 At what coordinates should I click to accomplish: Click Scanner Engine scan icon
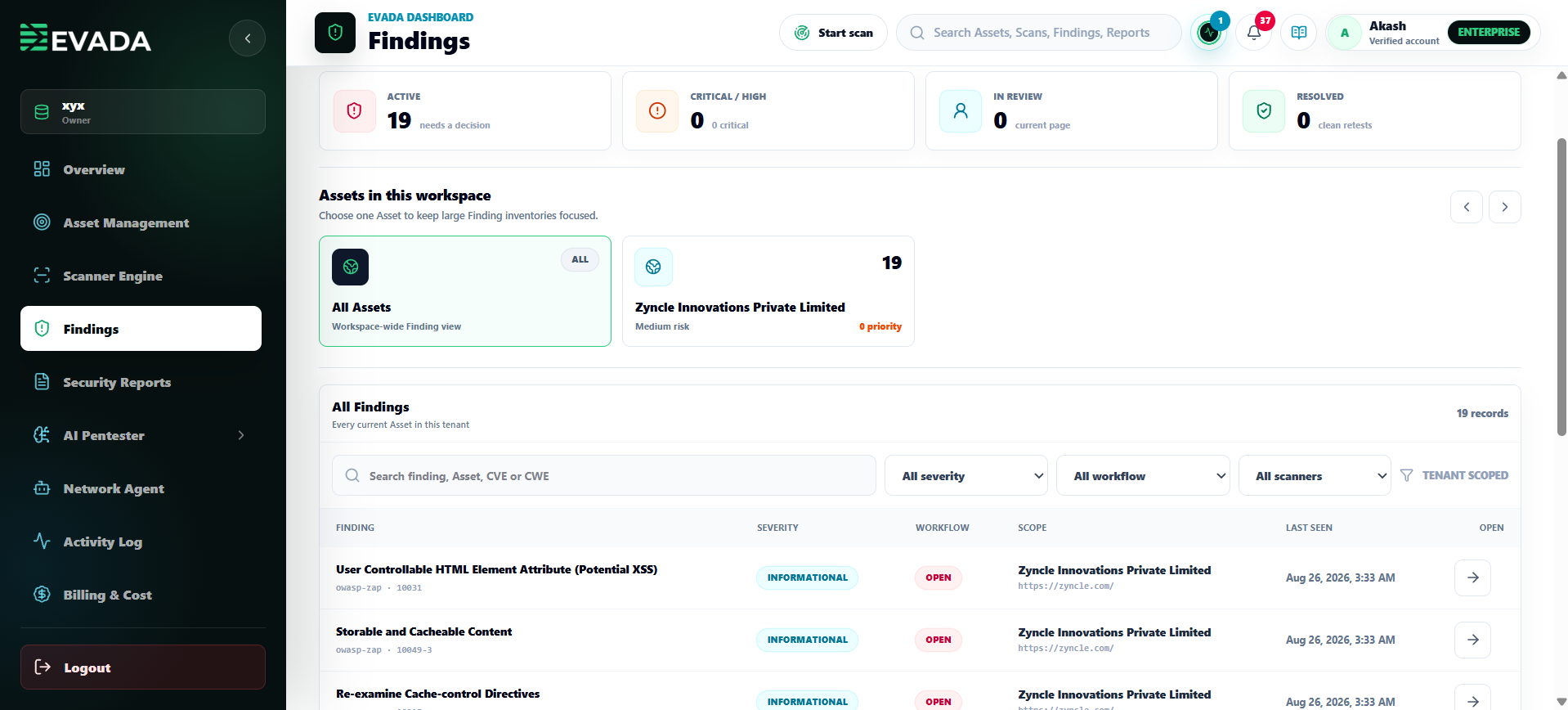click(x=42, y=275)
